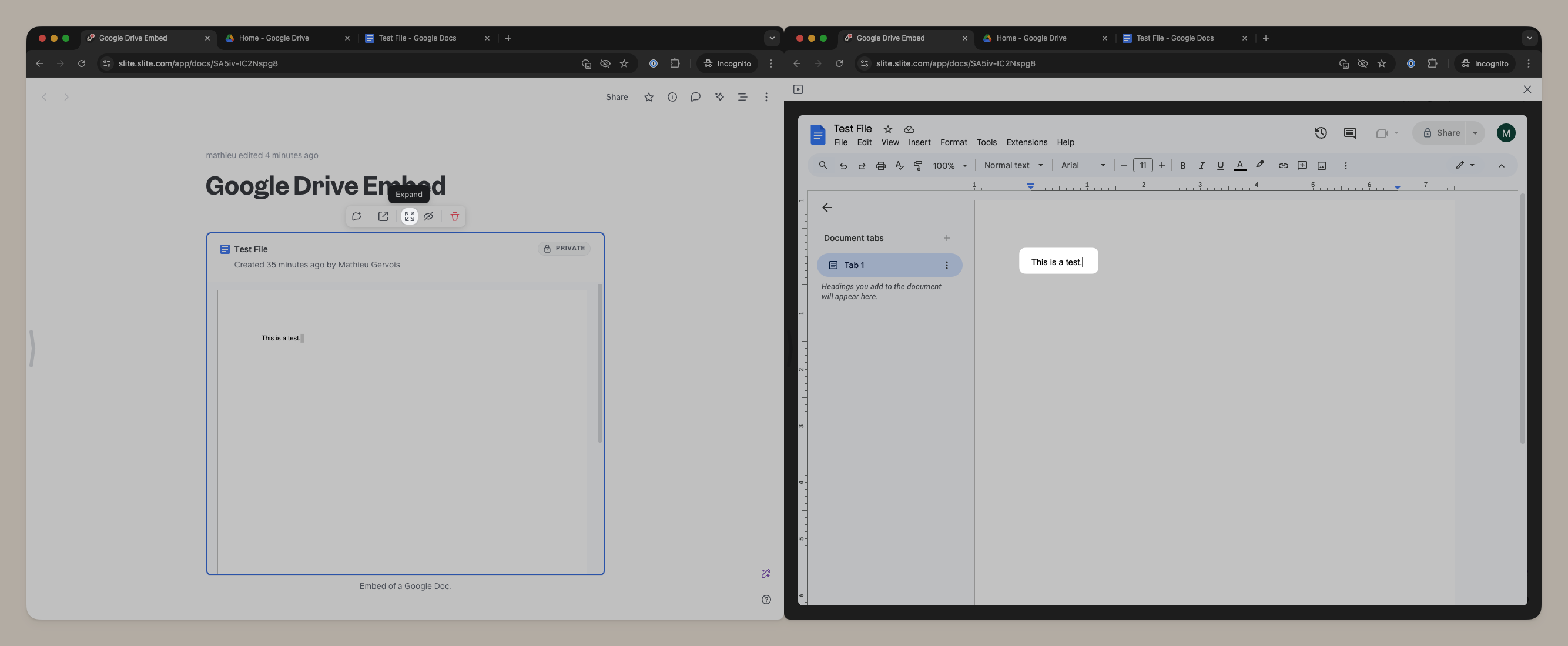Open the comments bubble icon in Slite header
Viewport: 1568px width, 646px height.
(x=696, y=97)
